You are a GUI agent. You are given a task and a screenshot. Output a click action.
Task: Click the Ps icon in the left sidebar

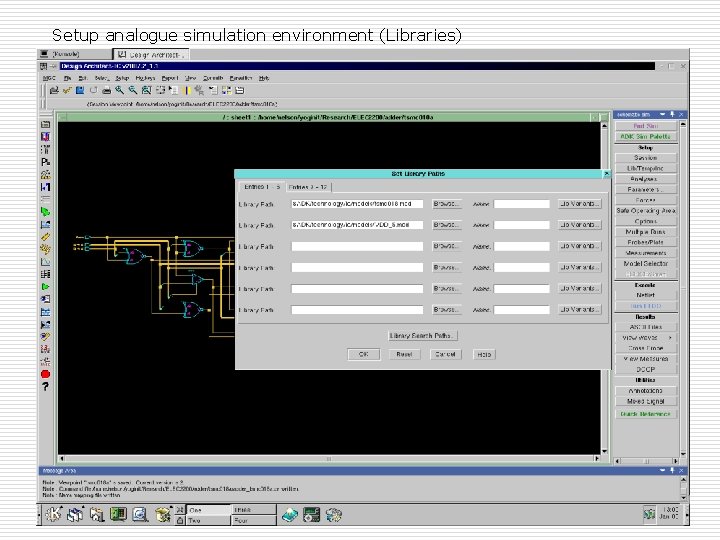[x=45, y=161]
